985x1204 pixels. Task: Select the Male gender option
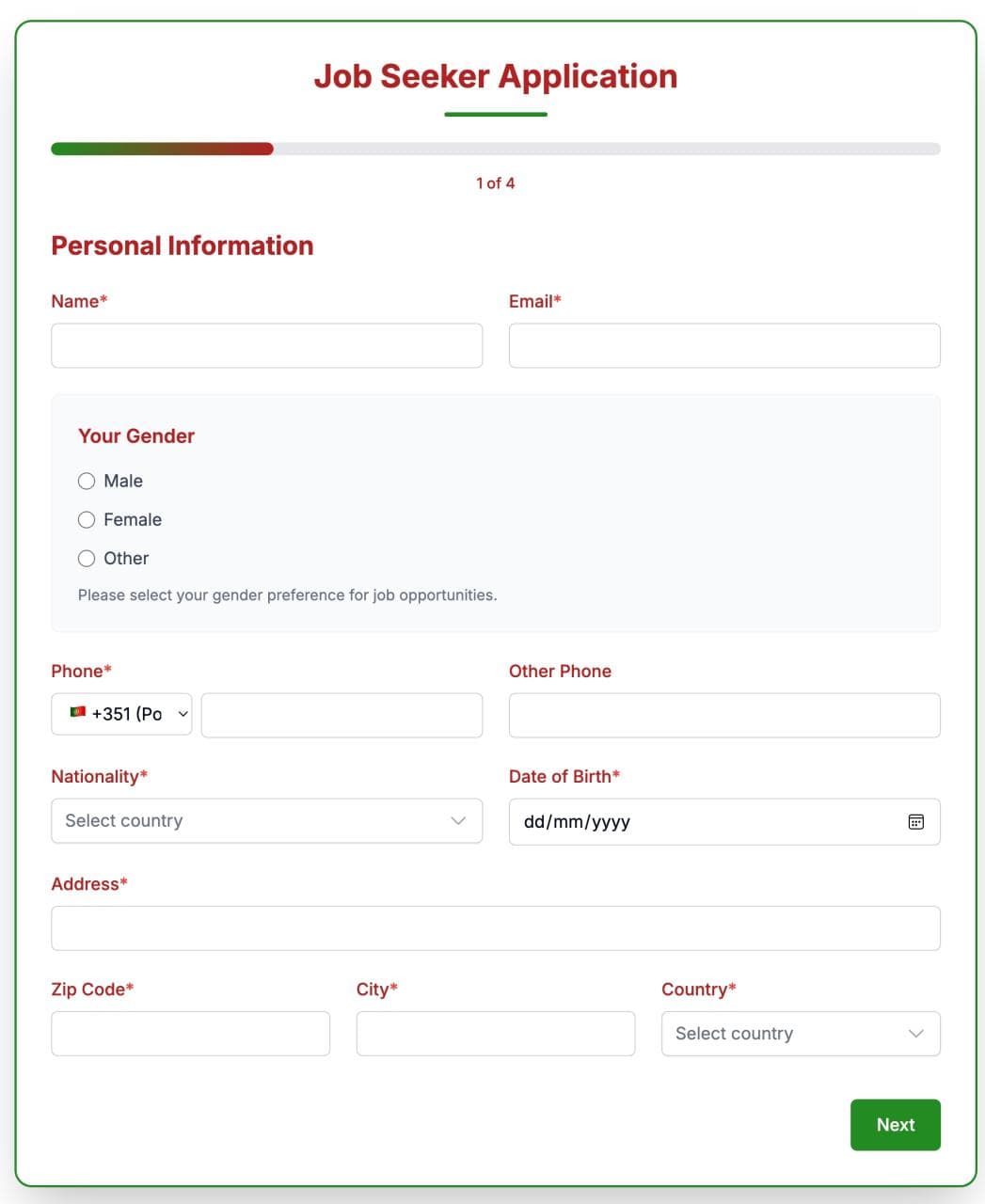click(87, 481)
